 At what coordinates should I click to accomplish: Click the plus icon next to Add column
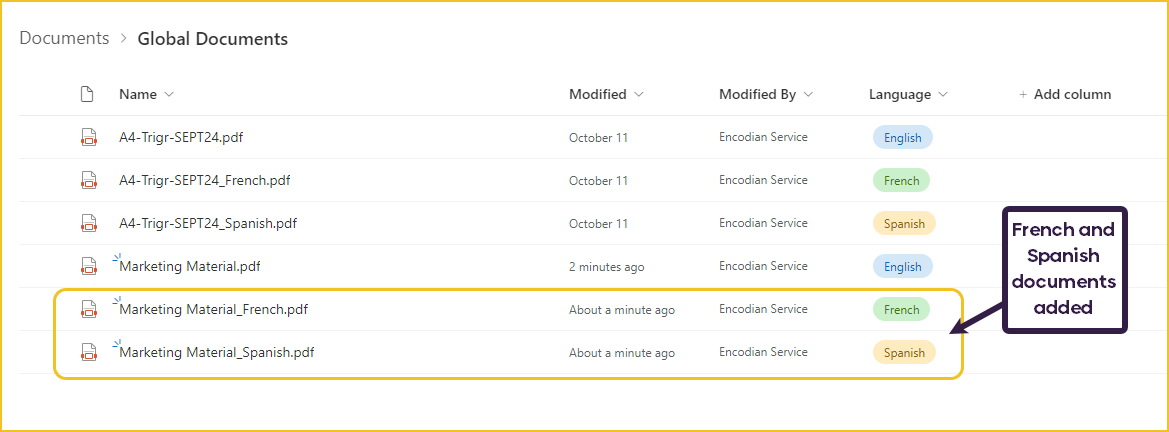[x=1023, y=95]
